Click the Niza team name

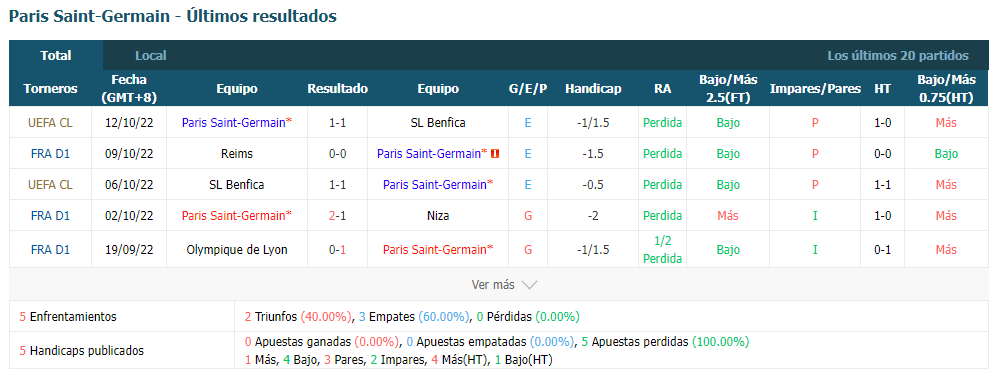click(x=438, y=215)
